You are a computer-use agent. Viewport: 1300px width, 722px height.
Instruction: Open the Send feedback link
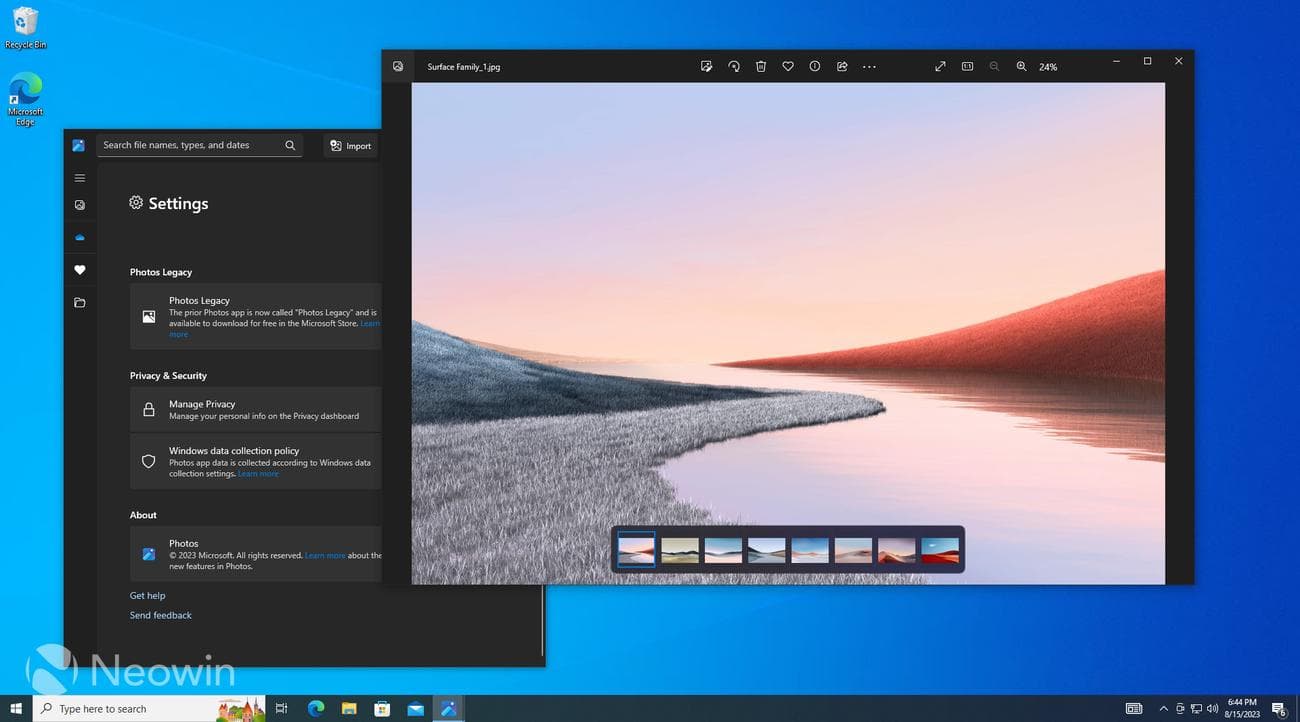tap(160, 615)
